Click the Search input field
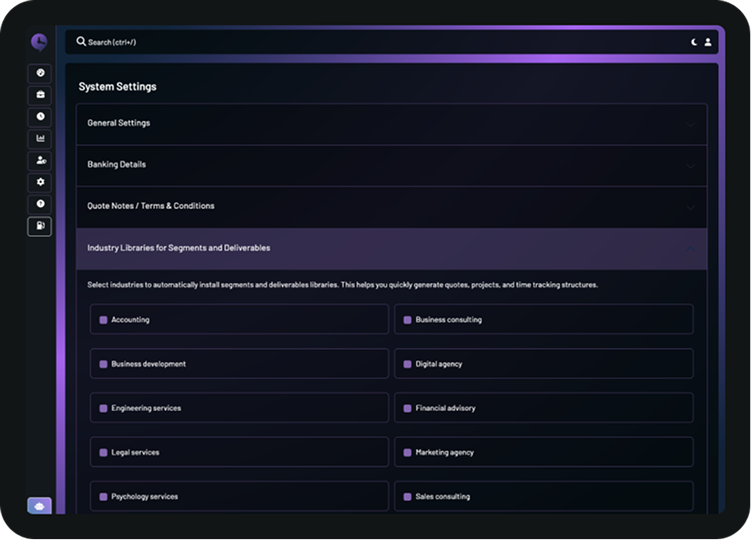Screen dimensions: 751x540 [x=380, y=42]
